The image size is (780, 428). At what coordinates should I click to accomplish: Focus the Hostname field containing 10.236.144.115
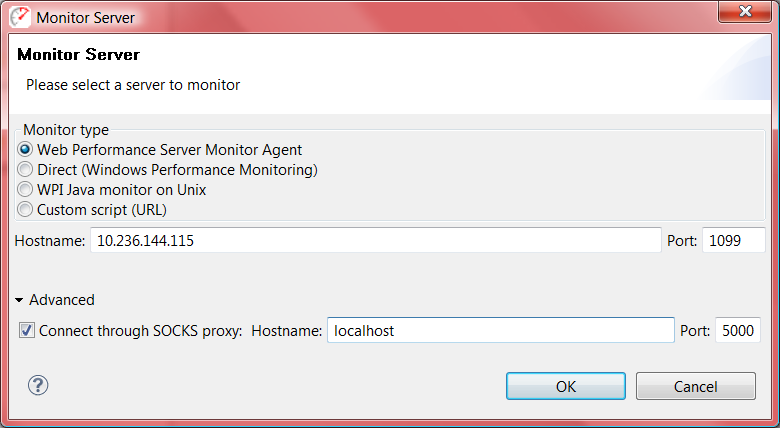[376, 240]
